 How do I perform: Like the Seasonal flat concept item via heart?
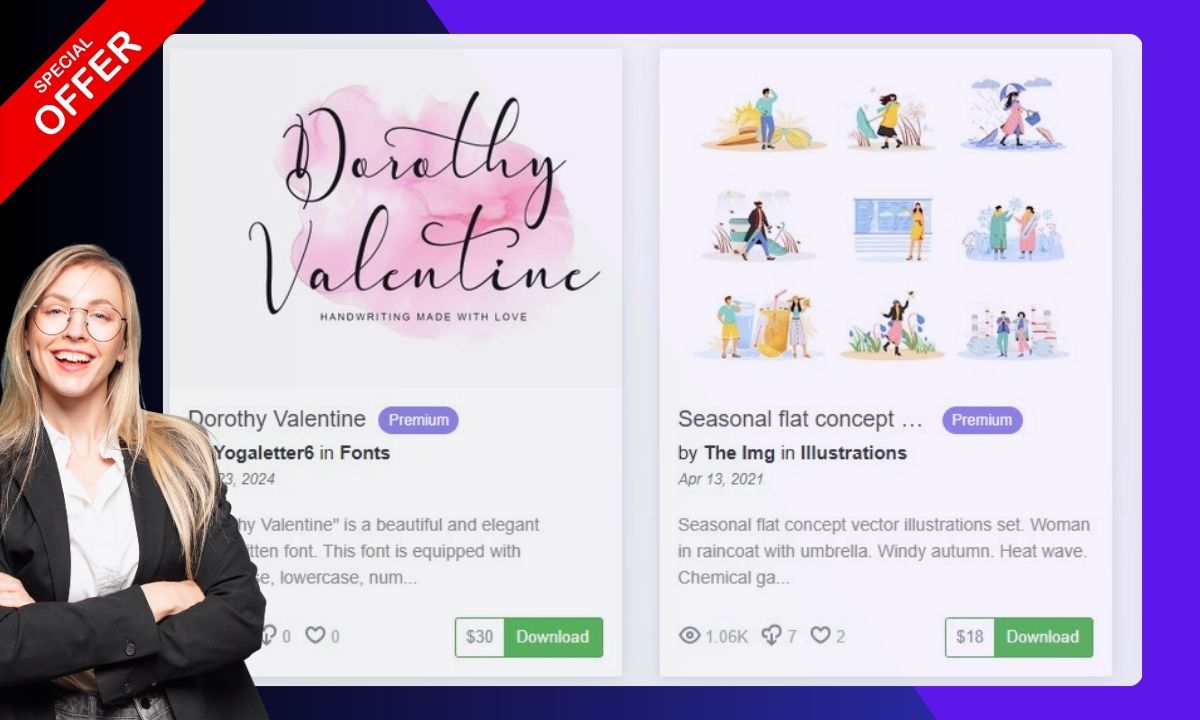click(x=820, y=636)
